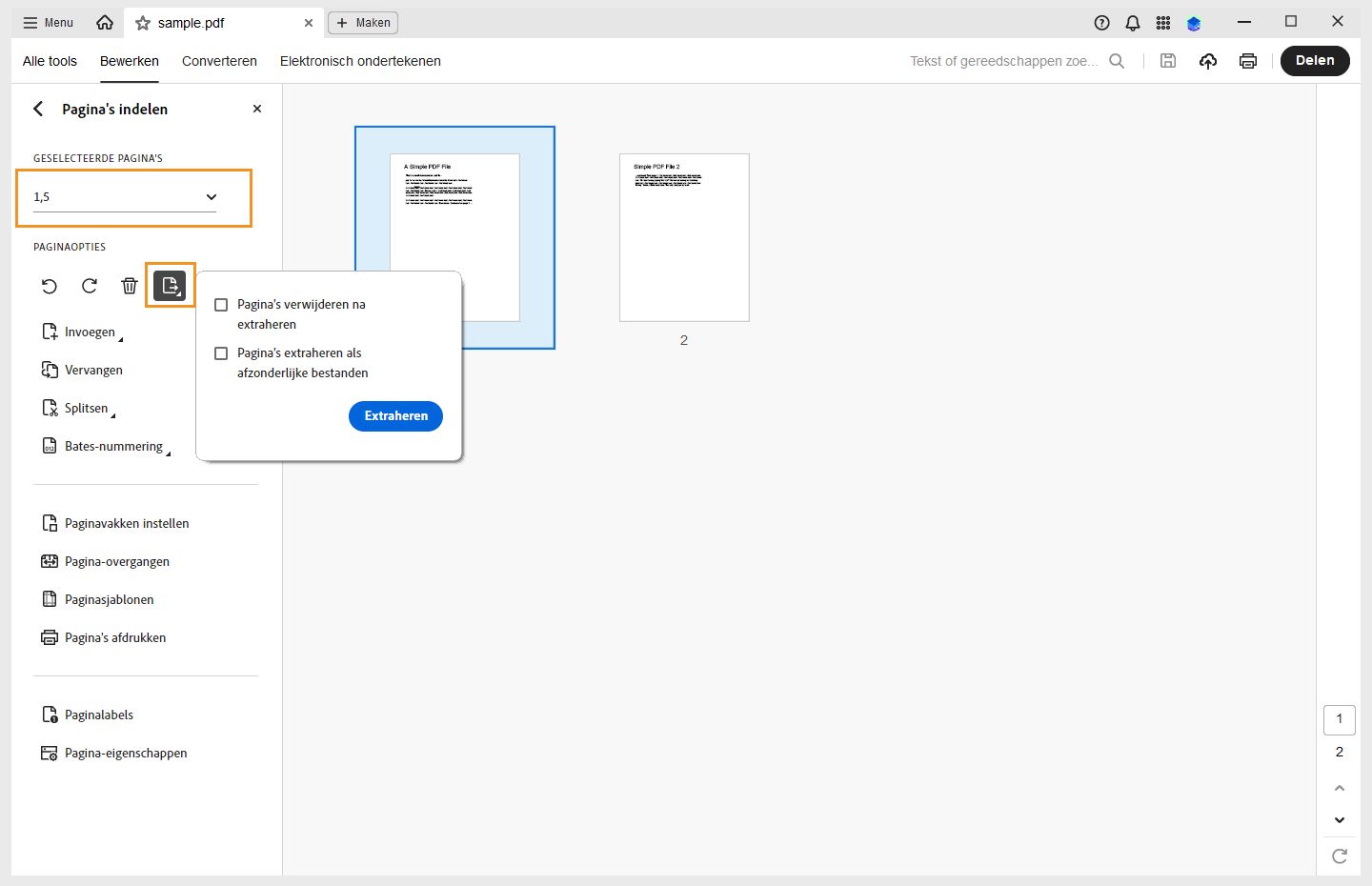Click the delete pages trash icon
The width and height of the screenshot is (1372, 886).
point(130,286)
